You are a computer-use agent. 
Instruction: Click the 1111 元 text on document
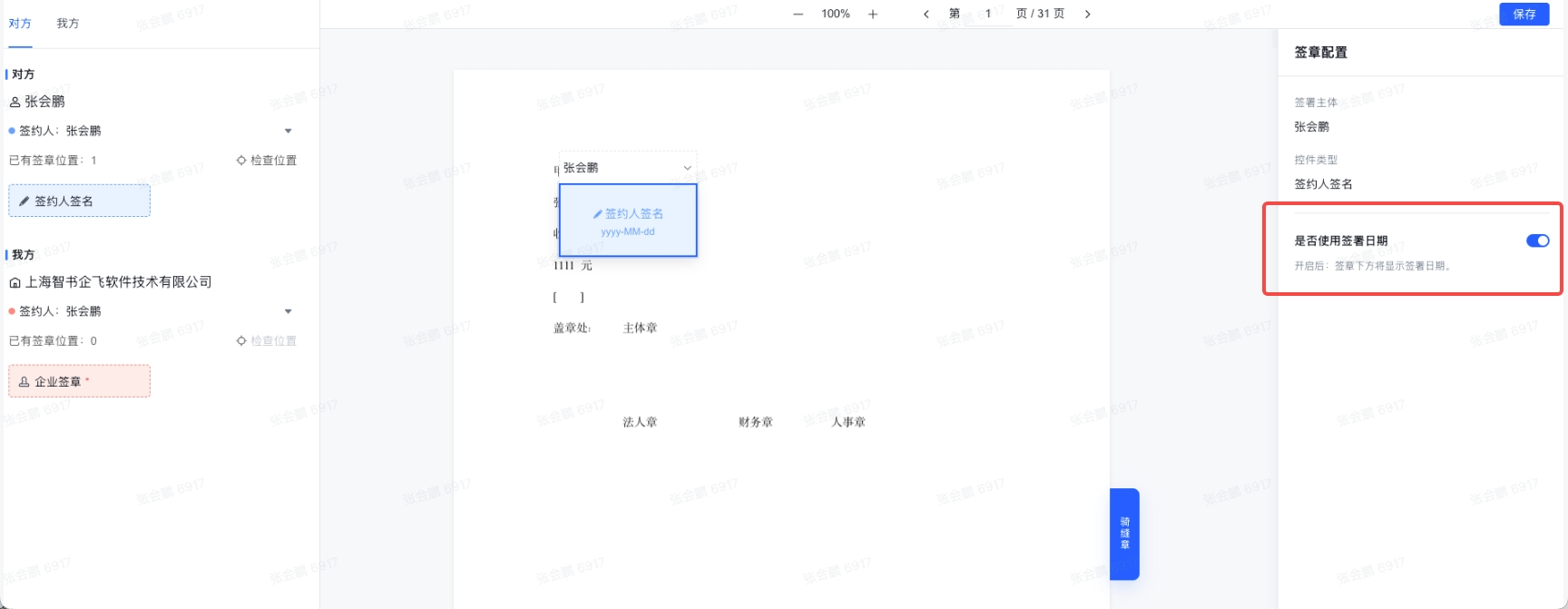[573, 266]
